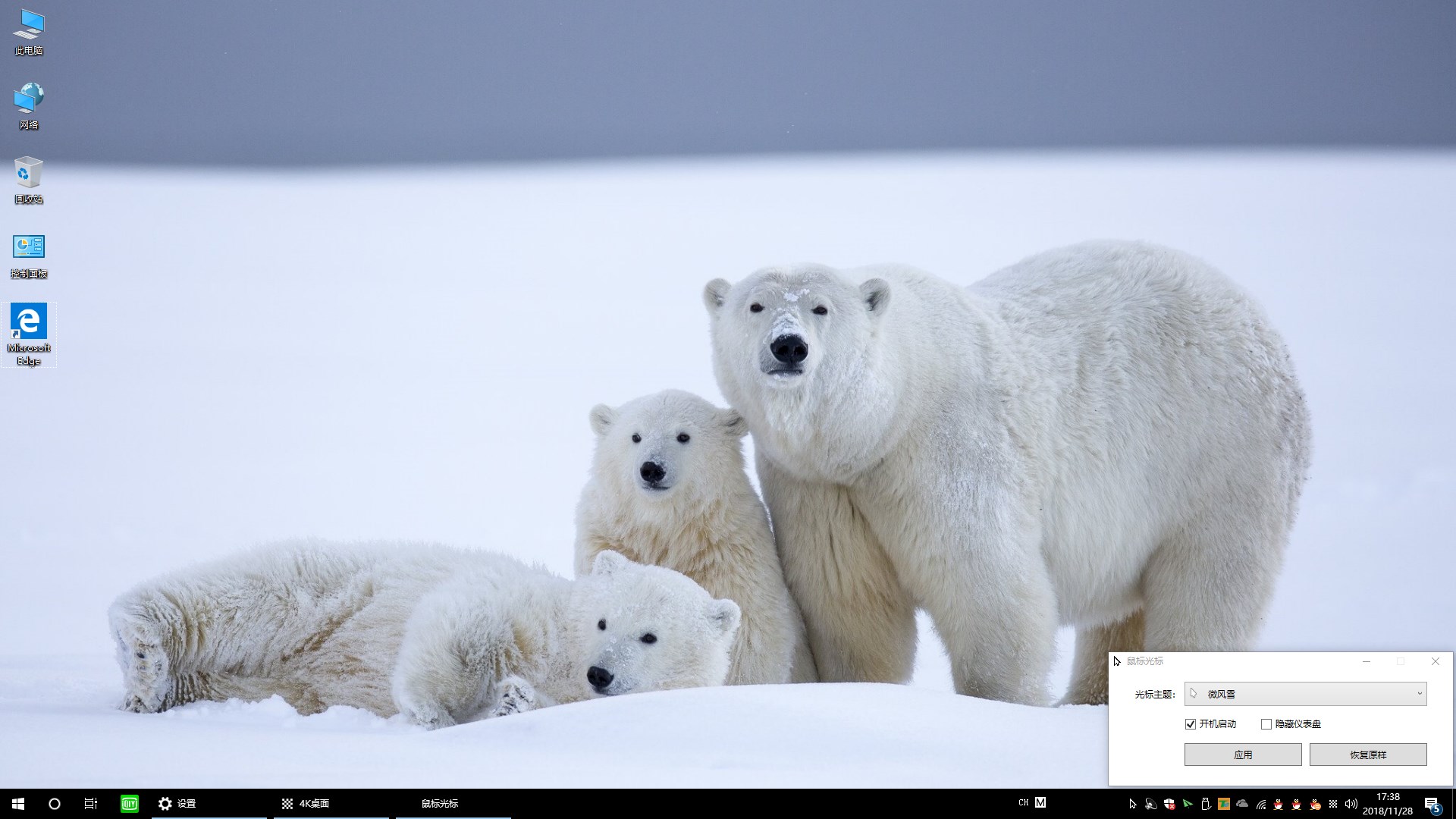
Task: Click the 恢复原样 button
Action: point(1367,755)
